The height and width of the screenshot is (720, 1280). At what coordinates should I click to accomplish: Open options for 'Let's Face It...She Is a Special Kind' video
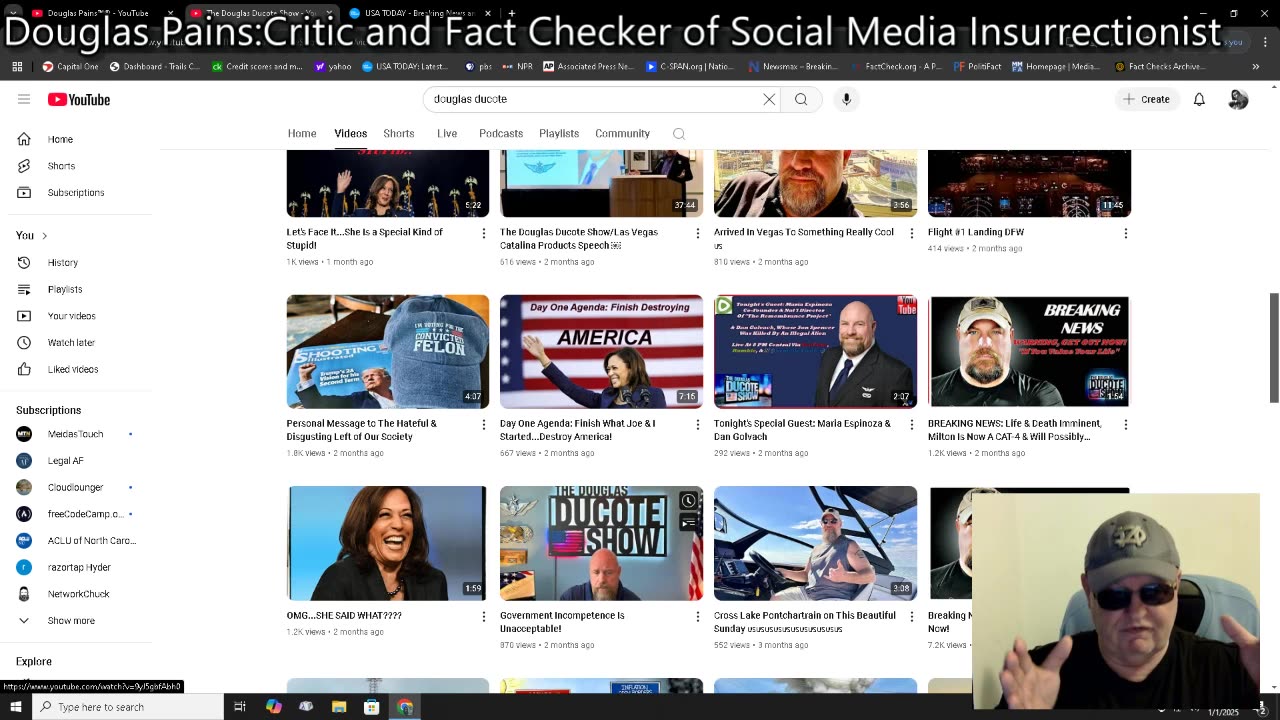click(x=484, y=233)
